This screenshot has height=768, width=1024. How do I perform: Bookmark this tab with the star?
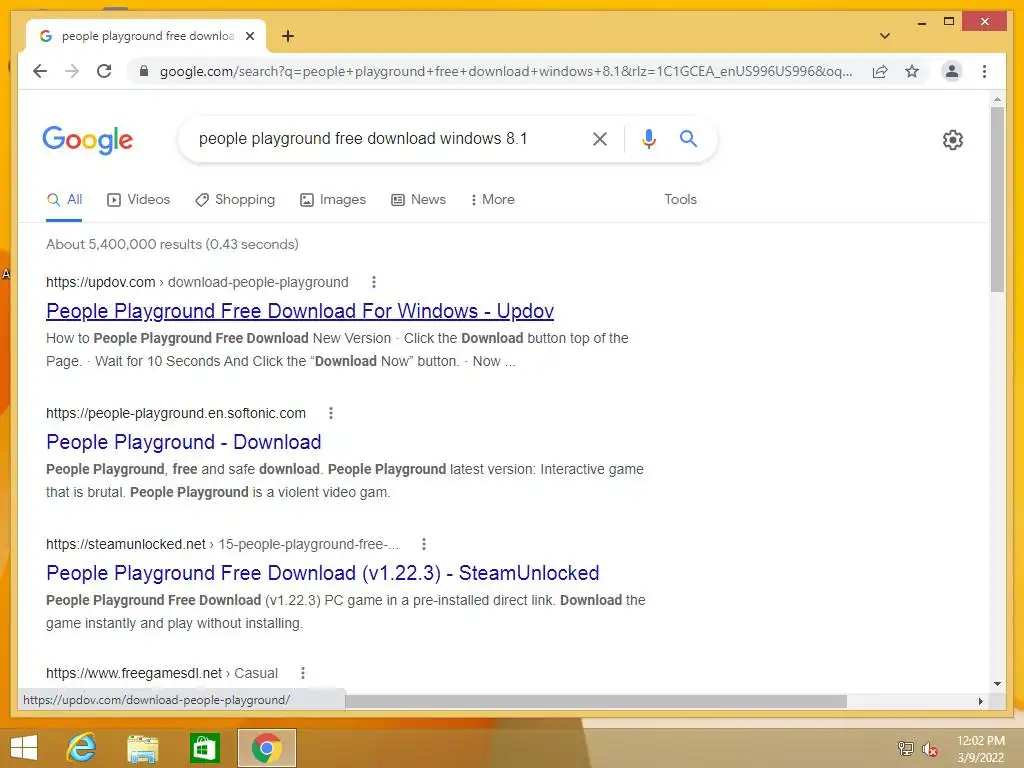912,71
